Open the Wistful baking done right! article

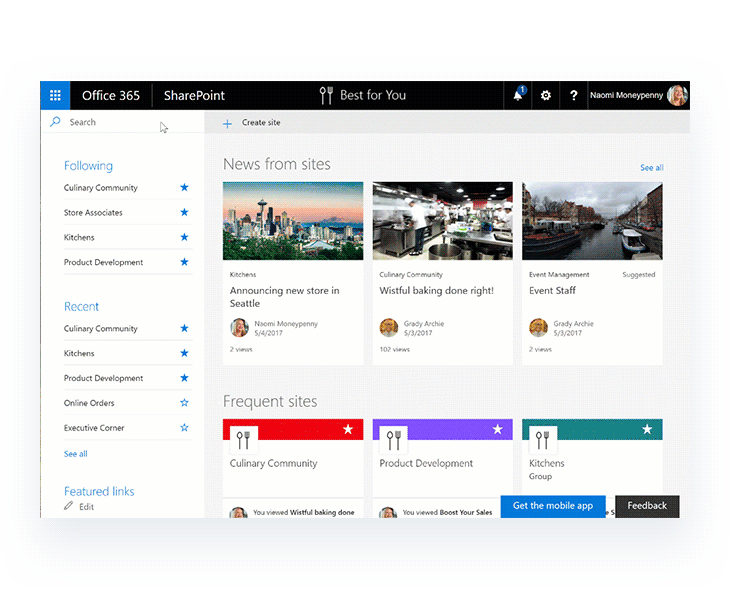tap(436, 290)
